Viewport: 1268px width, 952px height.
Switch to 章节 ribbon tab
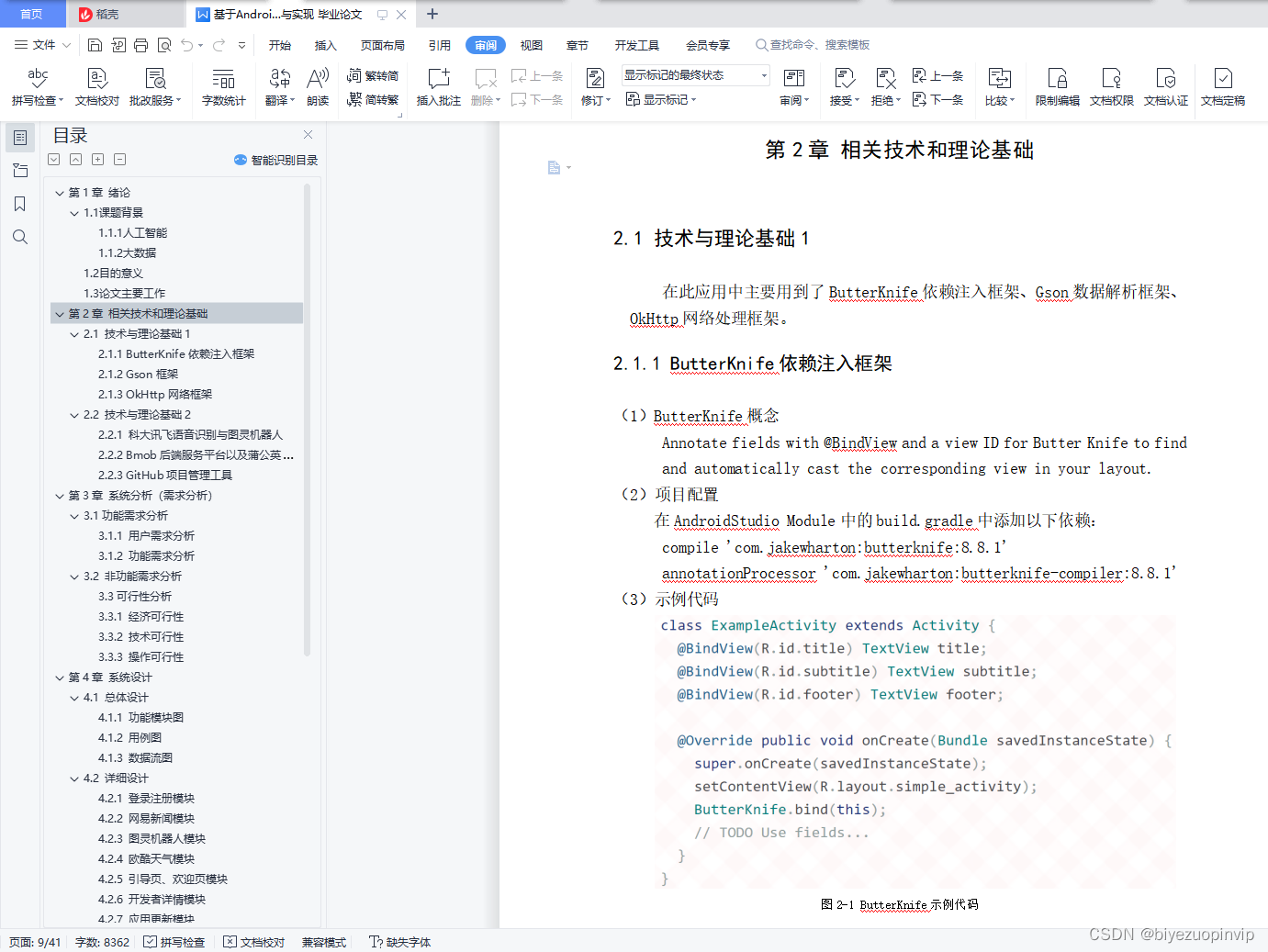pos(578,45)
